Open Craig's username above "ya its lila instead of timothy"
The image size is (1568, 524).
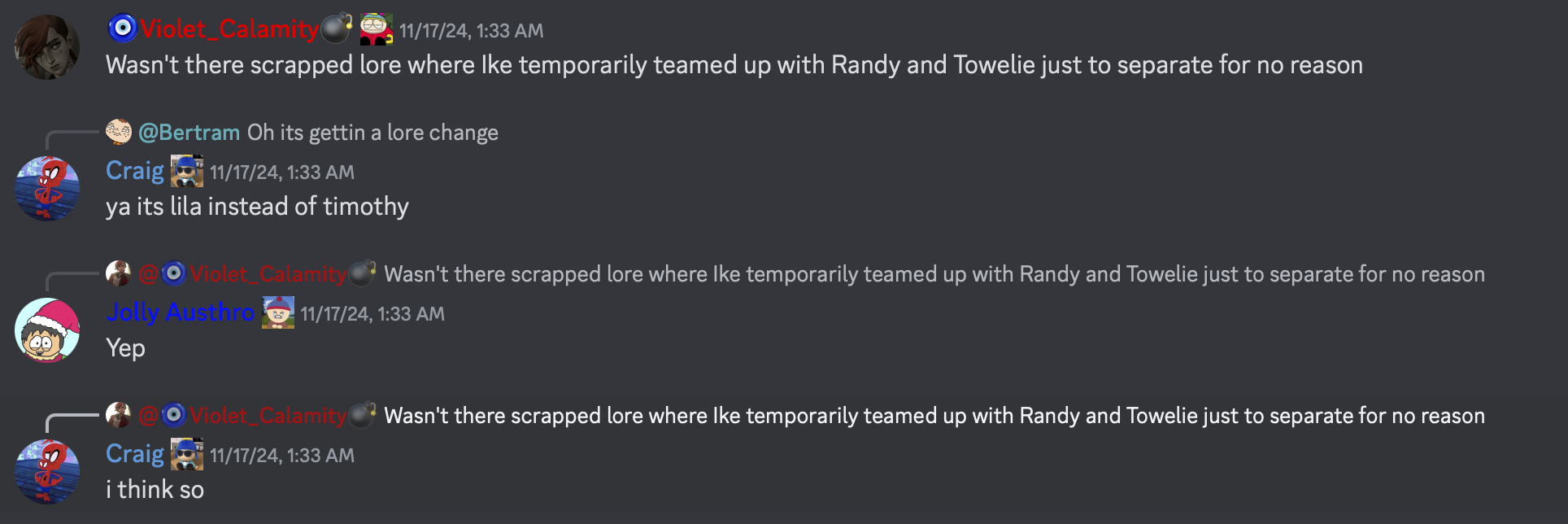tap(135, 171)
